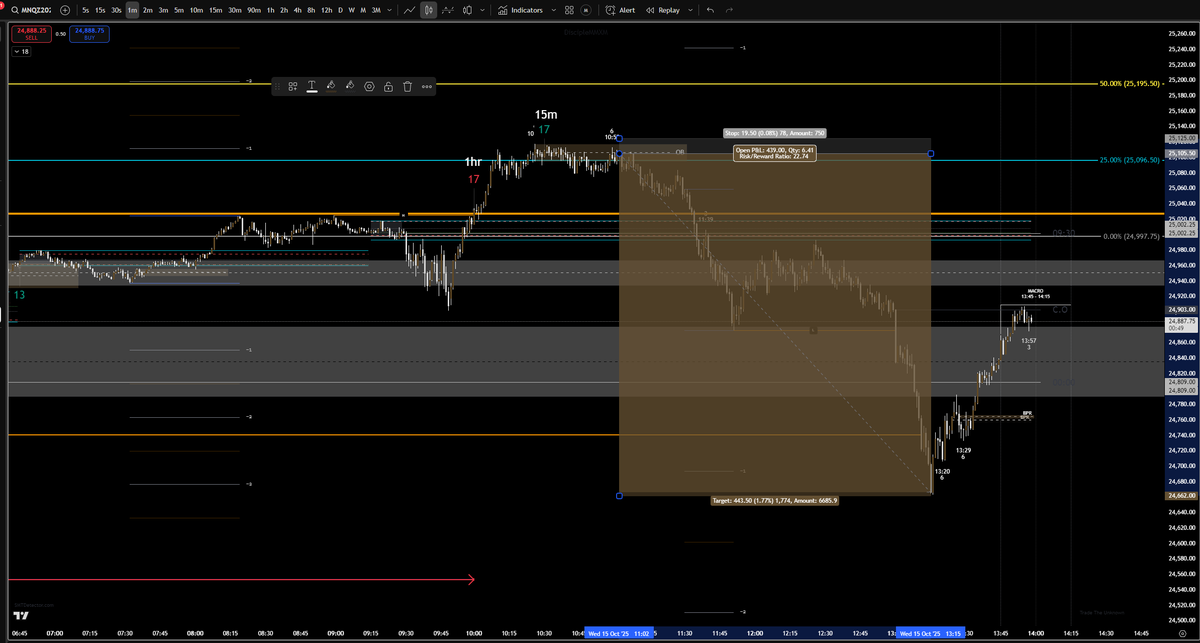Collapse the indicator legend showing 18
1200x643 pixels.
[x=21, y=51]
